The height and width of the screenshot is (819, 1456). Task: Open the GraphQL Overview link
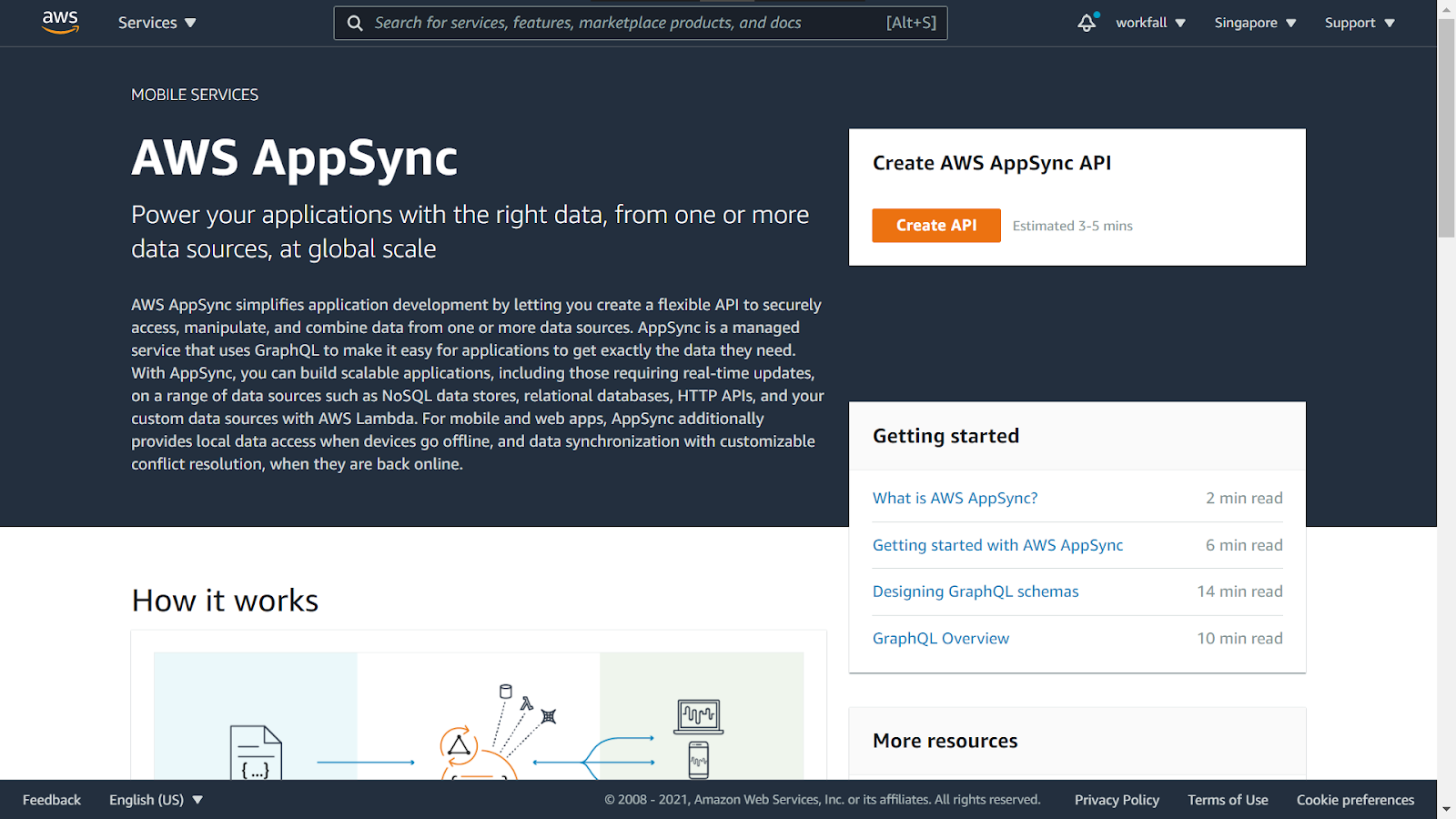click(x=941, y=639)
